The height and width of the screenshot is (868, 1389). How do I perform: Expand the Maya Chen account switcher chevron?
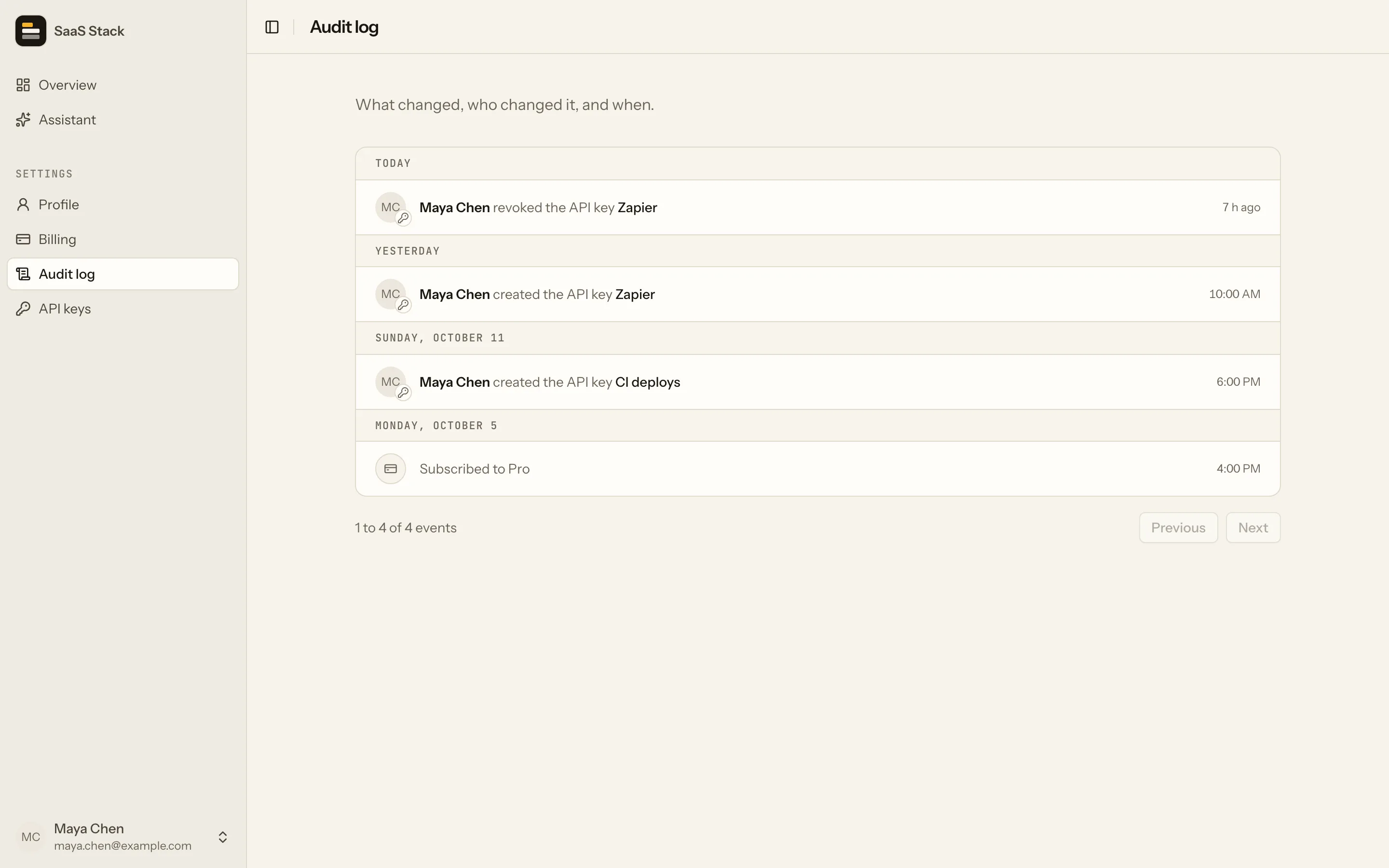pyautogui.click(x=223, y=837)
